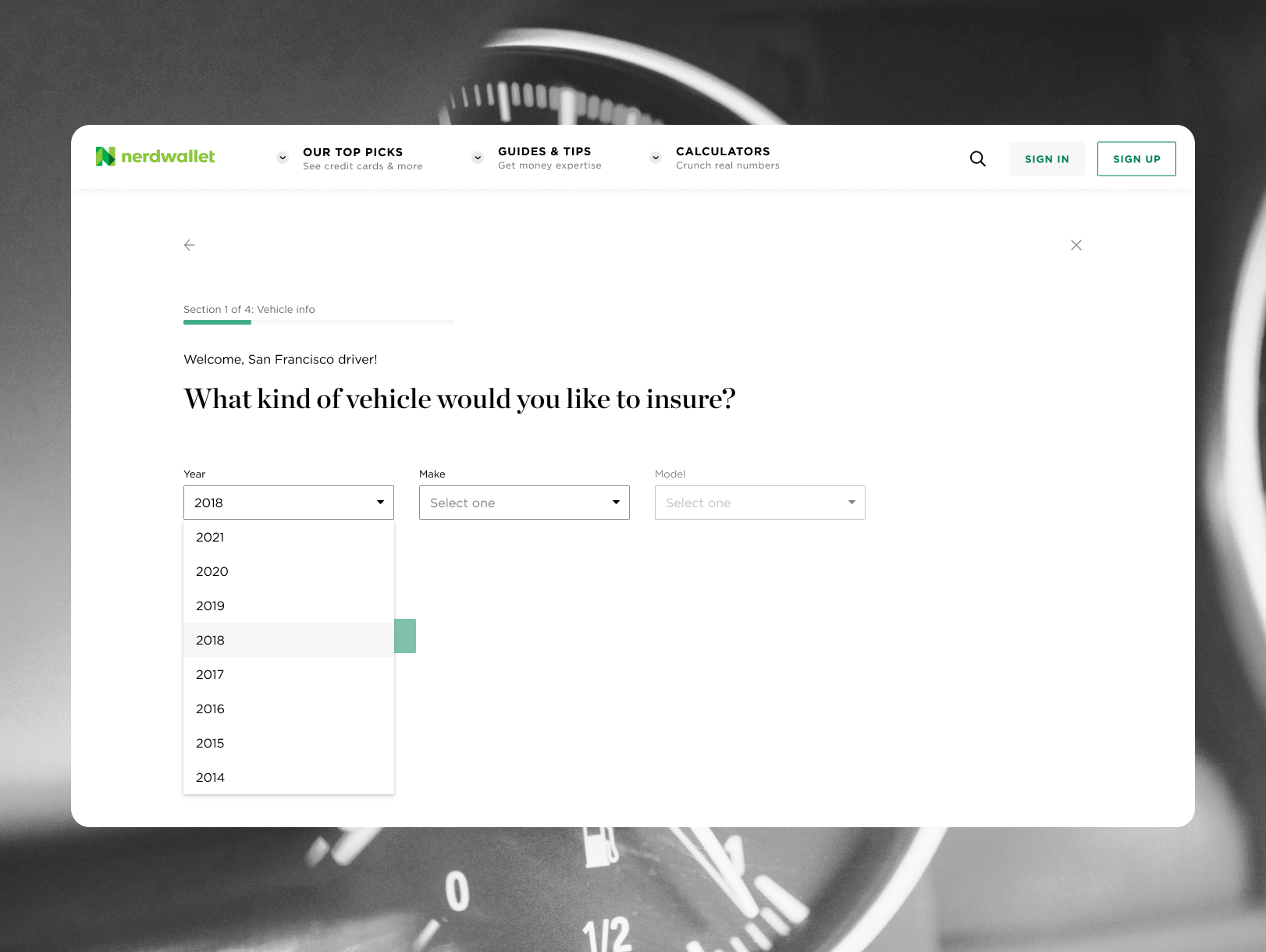1266x952 pixels.
Task: Click the NerdWallet logo
Action: point(155,157)
